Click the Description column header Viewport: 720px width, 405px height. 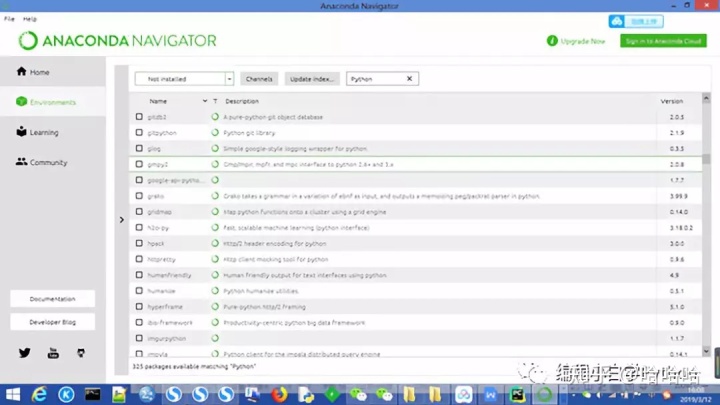(242, 101)
